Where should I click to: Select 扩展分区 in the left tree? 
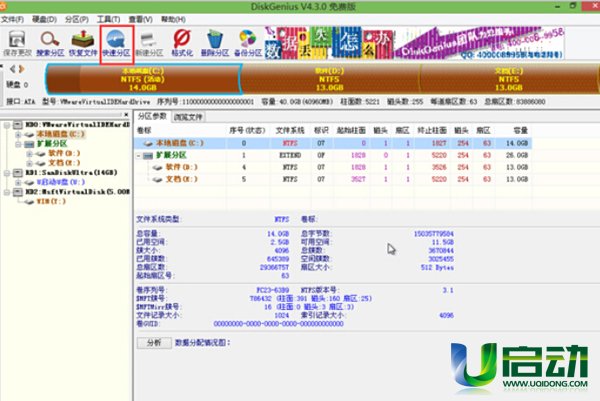tap(52, 144)
